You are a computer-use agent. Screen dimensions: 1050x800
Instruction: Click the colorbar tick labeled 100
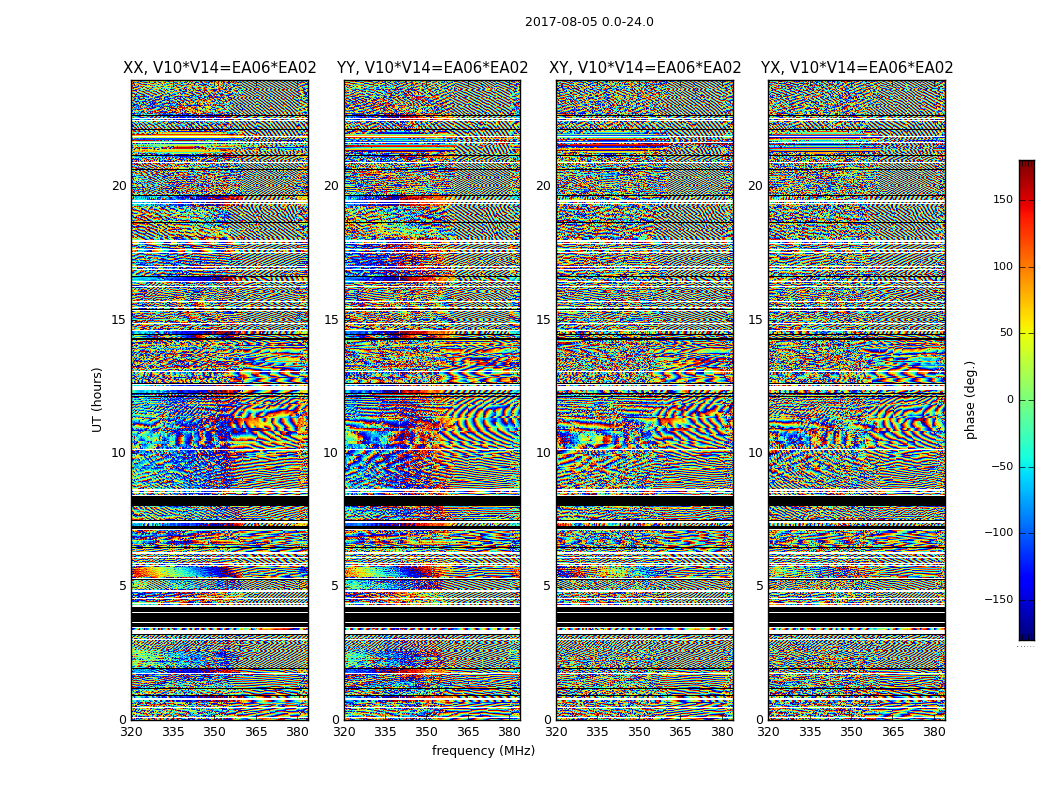point(1003,266)
